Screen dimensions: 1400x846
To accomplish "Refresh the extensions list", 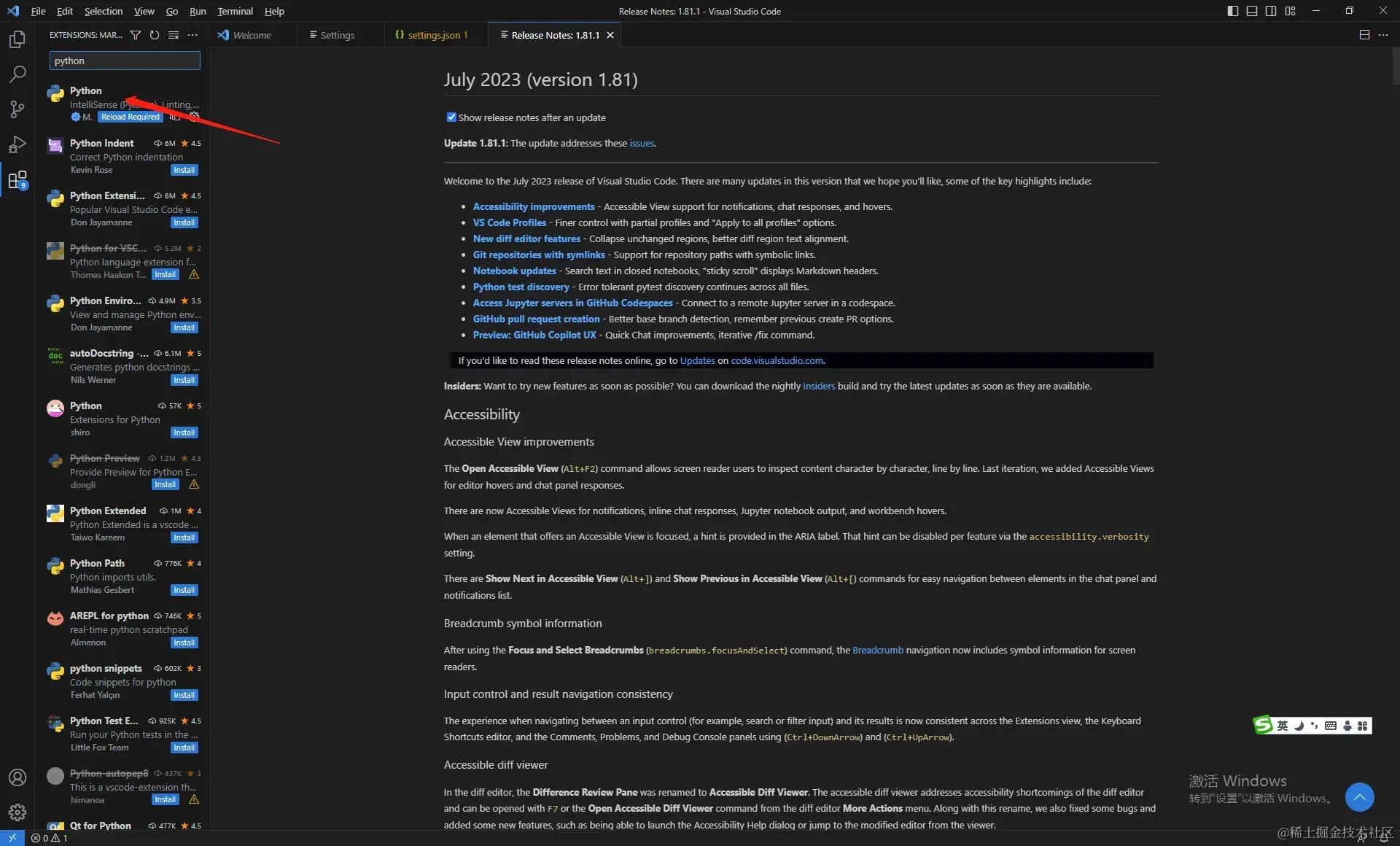I will pyautogui.click(x=155, y=35).
